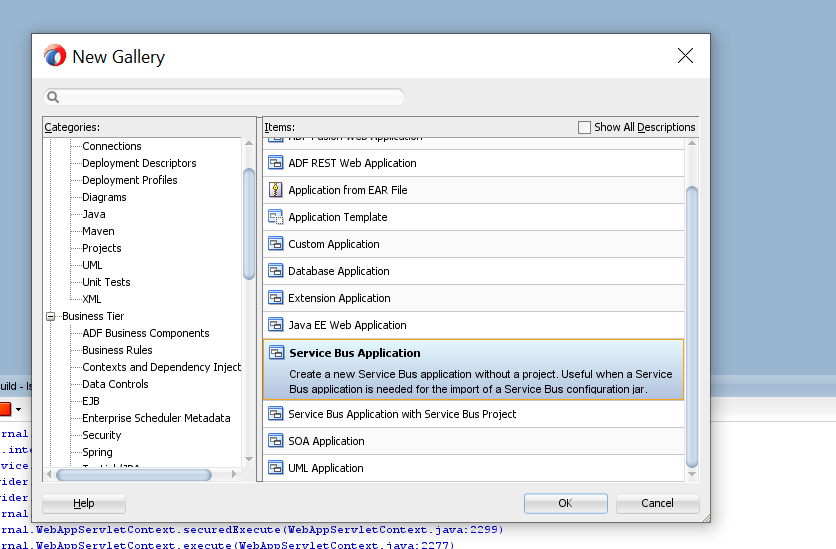The height and width of the screenshot is (549, 836).
Task: Select the Security category
Action: (101, 435)
